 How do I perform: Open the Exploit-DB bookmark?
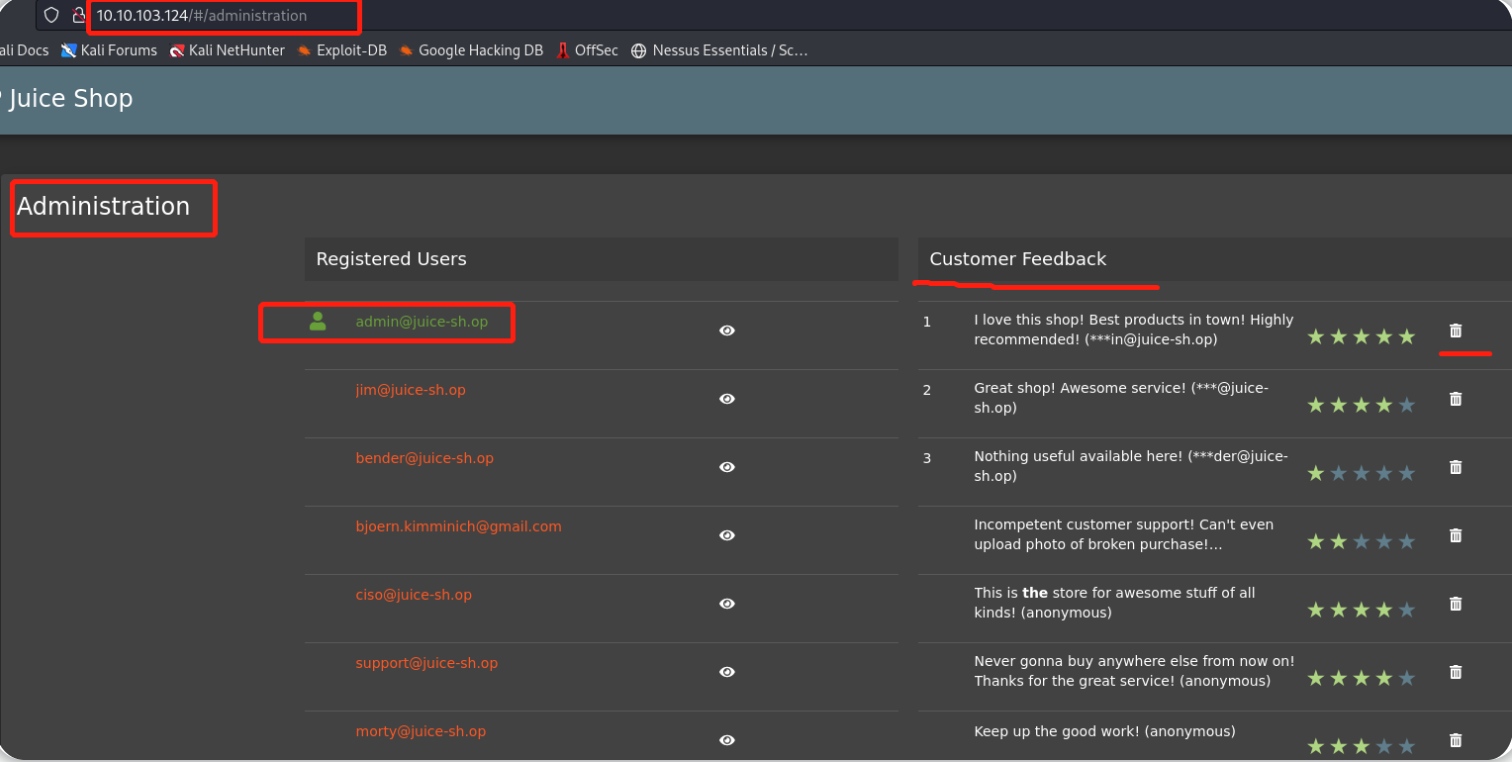[342, 50]
